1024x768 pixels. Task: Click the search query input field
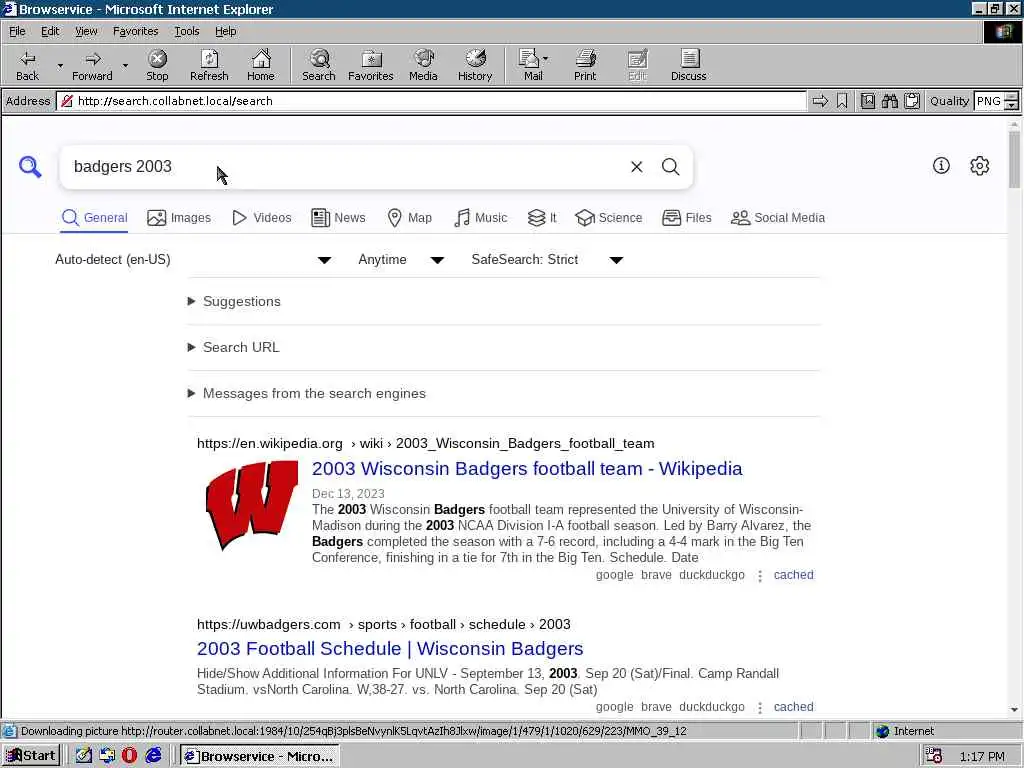pyautogui.click(x=346, y=167)
